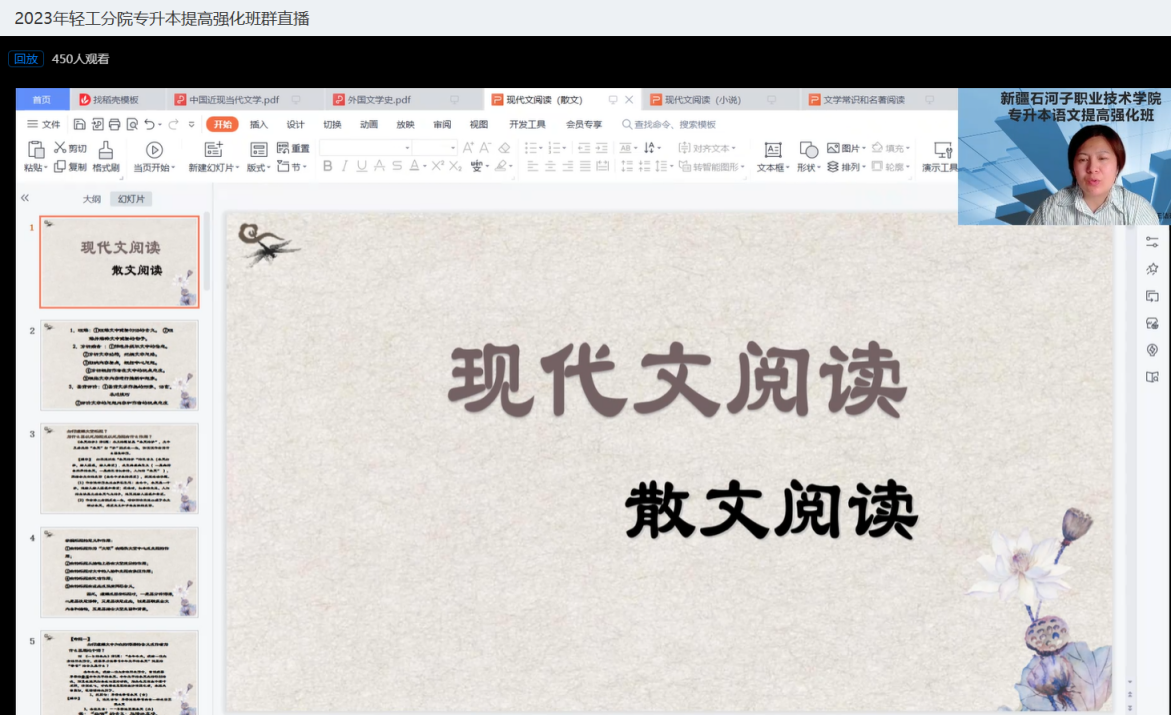Start slideshow from current page (当页开始)
Screen dimensions: 1171x715
click(x=154, y=150)
